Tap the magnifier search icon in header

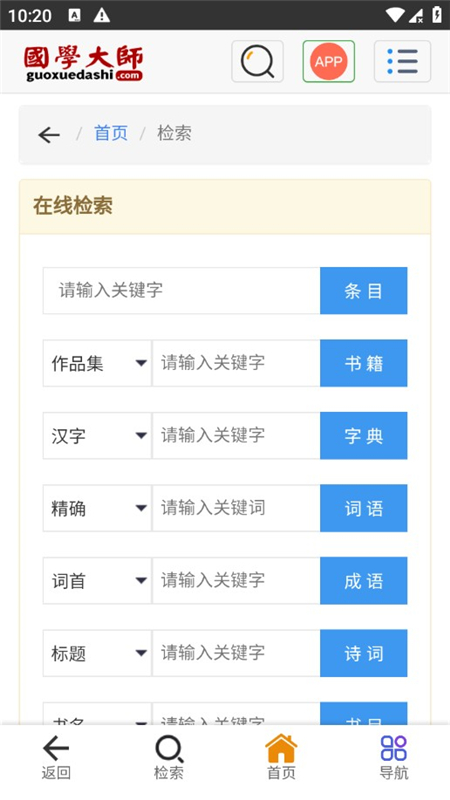point(257,61)
